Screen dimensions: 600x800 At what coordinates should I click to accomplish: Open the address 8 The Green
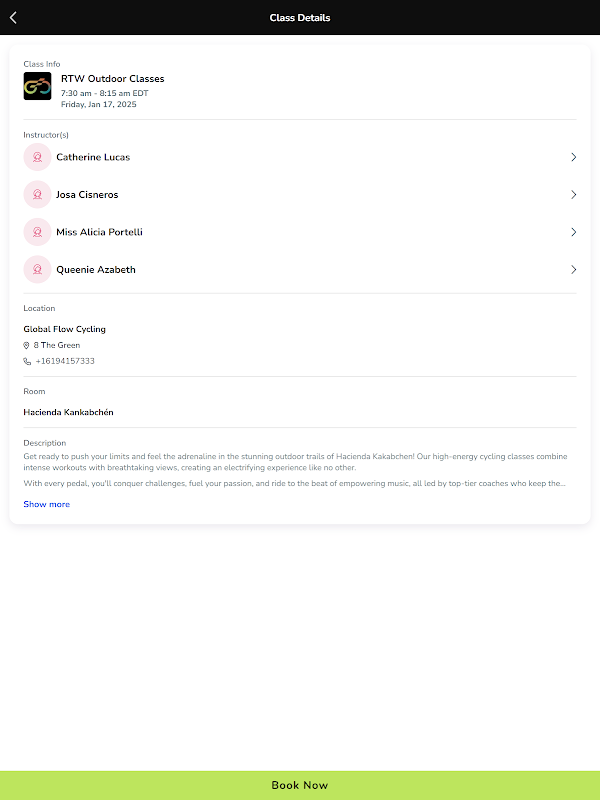click(x=57, y=345)
